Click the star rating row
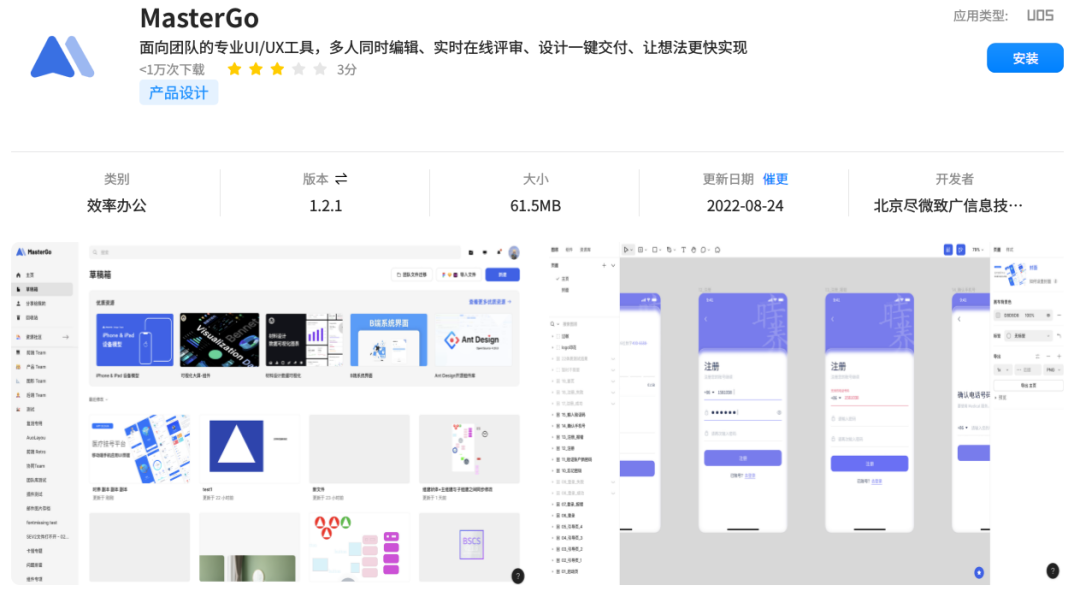This screenshot has width=1080, height=597. (x=277, y=69)
